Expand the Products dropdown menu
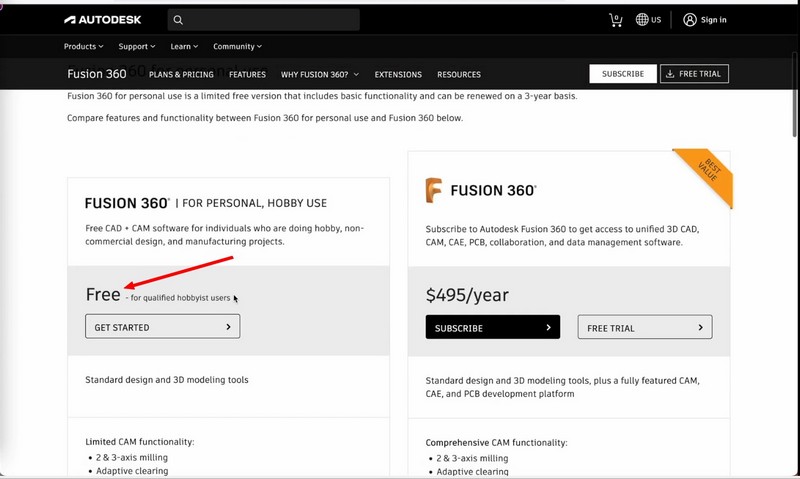The height and width of the screenshot is (479, 800). click(83, 46)
